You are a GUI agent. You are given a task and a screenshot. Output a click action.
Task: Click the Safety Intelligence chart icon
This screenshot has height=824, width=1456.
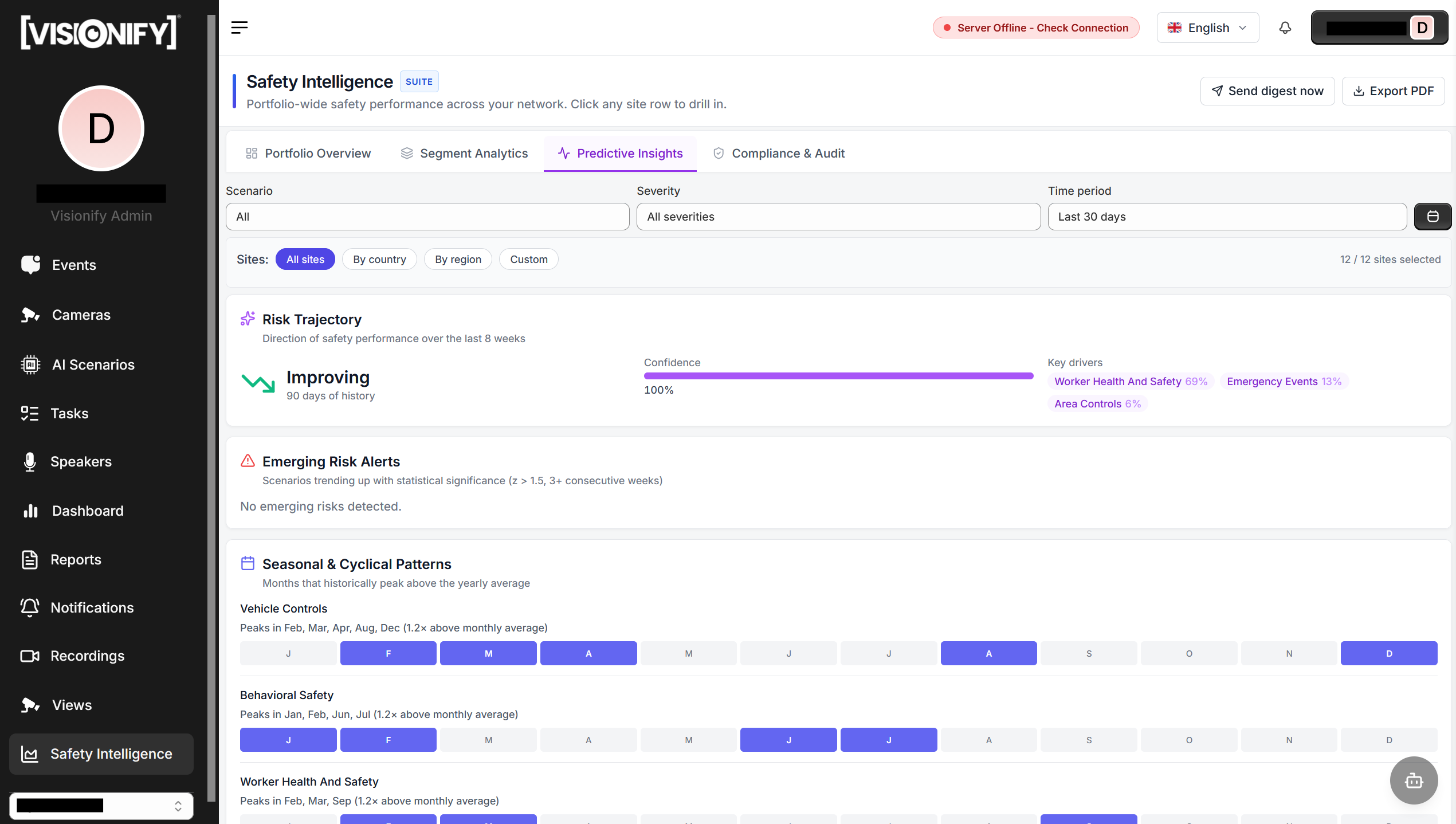pyautogui.click(x=30, y=754)
